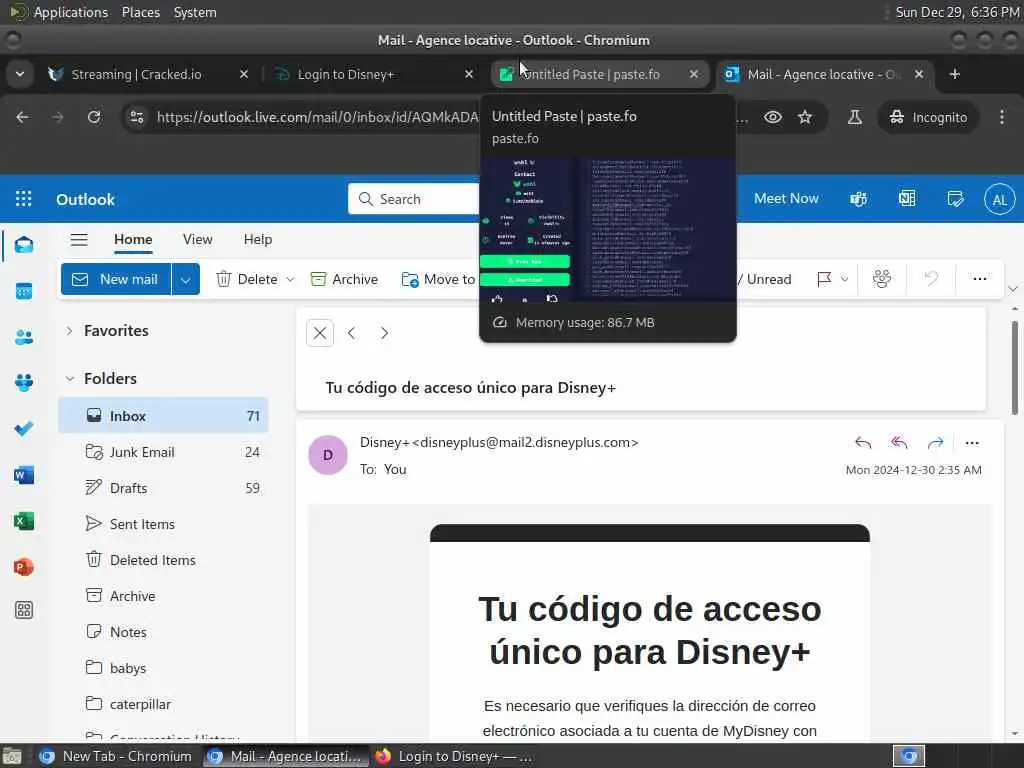Open the AL account avatar
The width and height of the screenshot is (1024, 768).
click(x=999, y=200)
